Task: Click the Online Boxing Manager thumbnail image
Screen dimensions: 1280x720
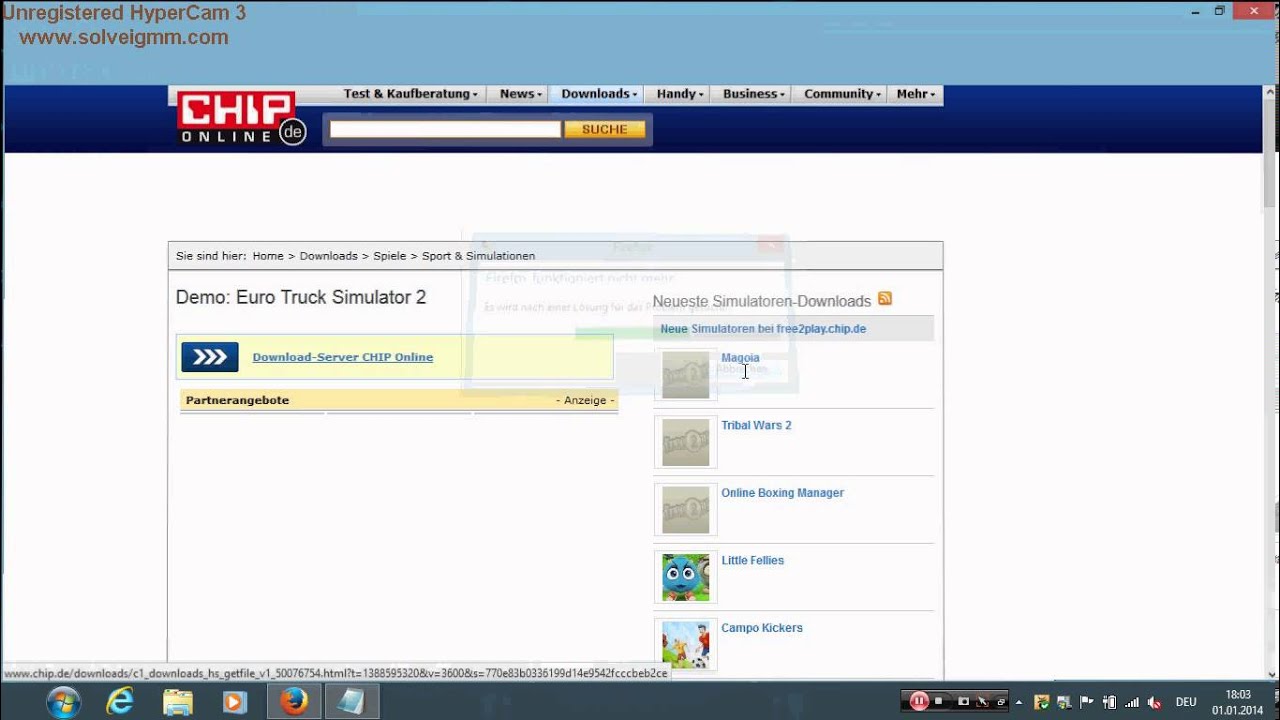Action: (x=686, y=510)
